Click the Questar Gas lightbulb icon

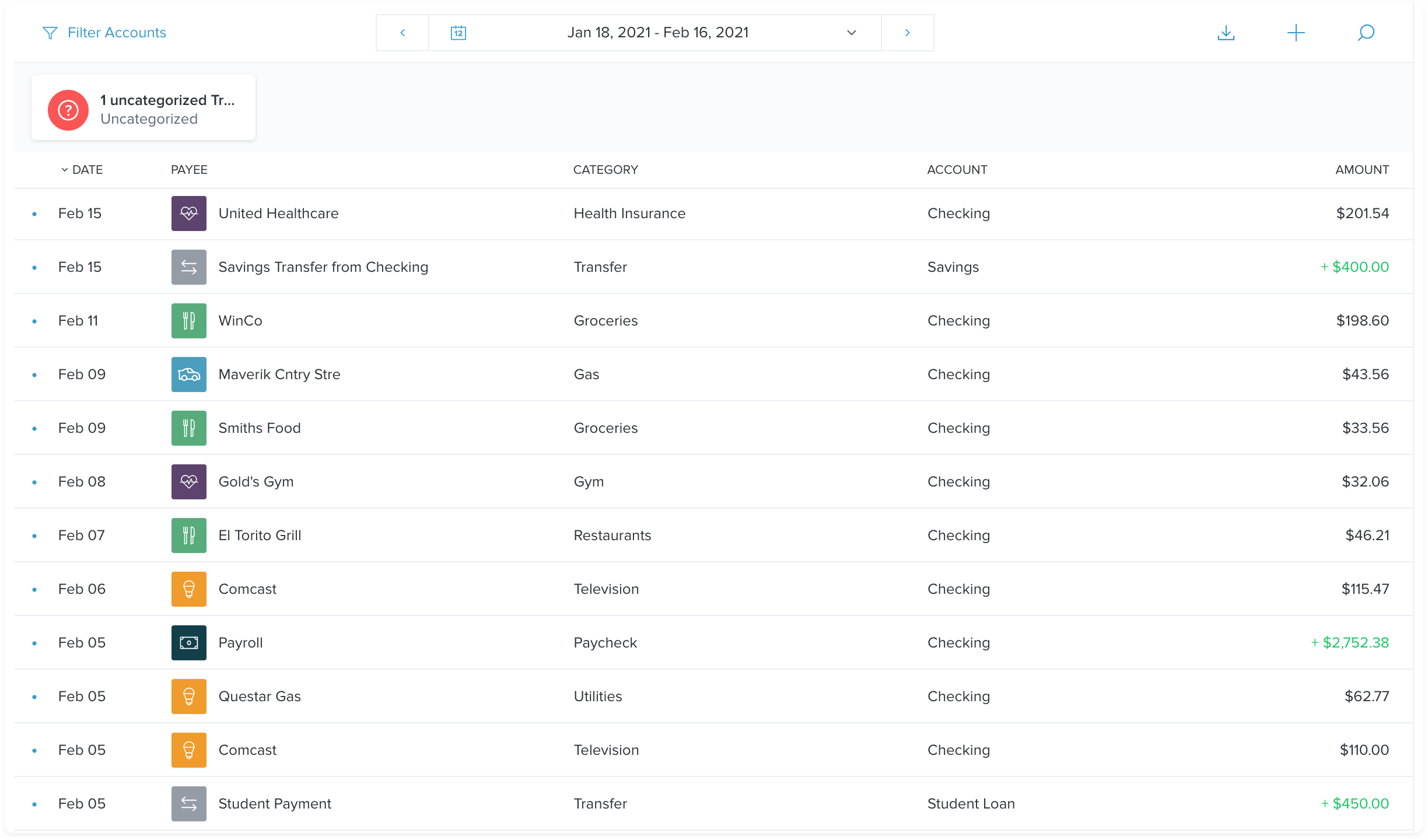click(x=188, y=696)
